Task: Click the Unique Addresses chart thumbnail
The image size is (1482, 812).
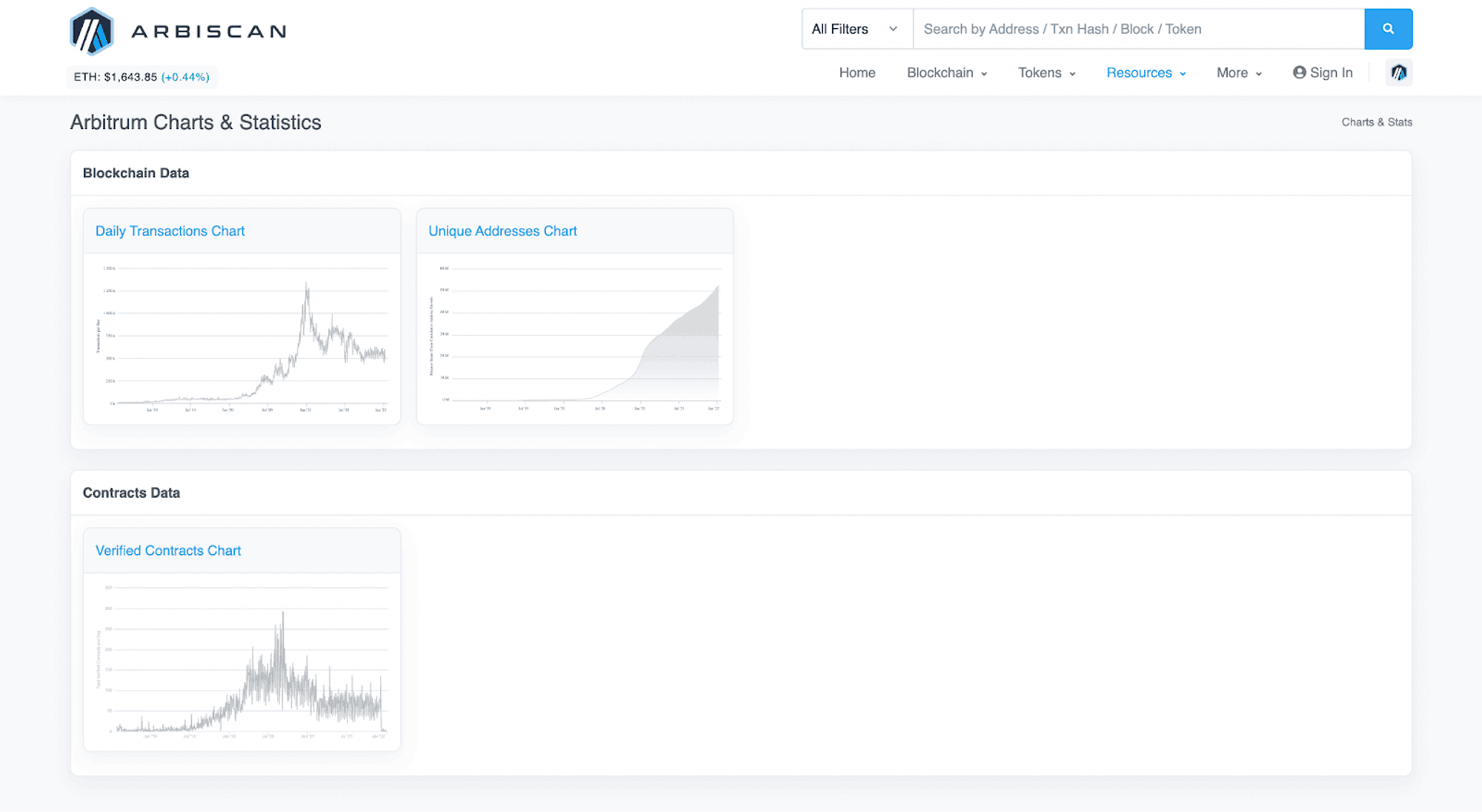Action: pos(574,339)
